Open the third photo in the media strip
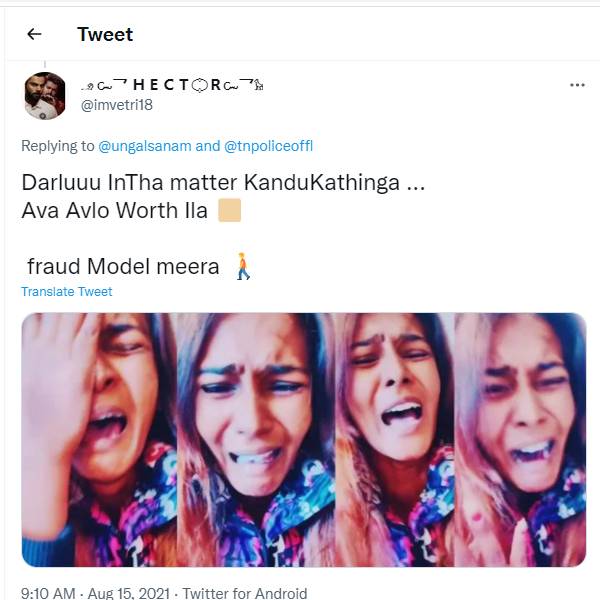 (x=395, y=440)
